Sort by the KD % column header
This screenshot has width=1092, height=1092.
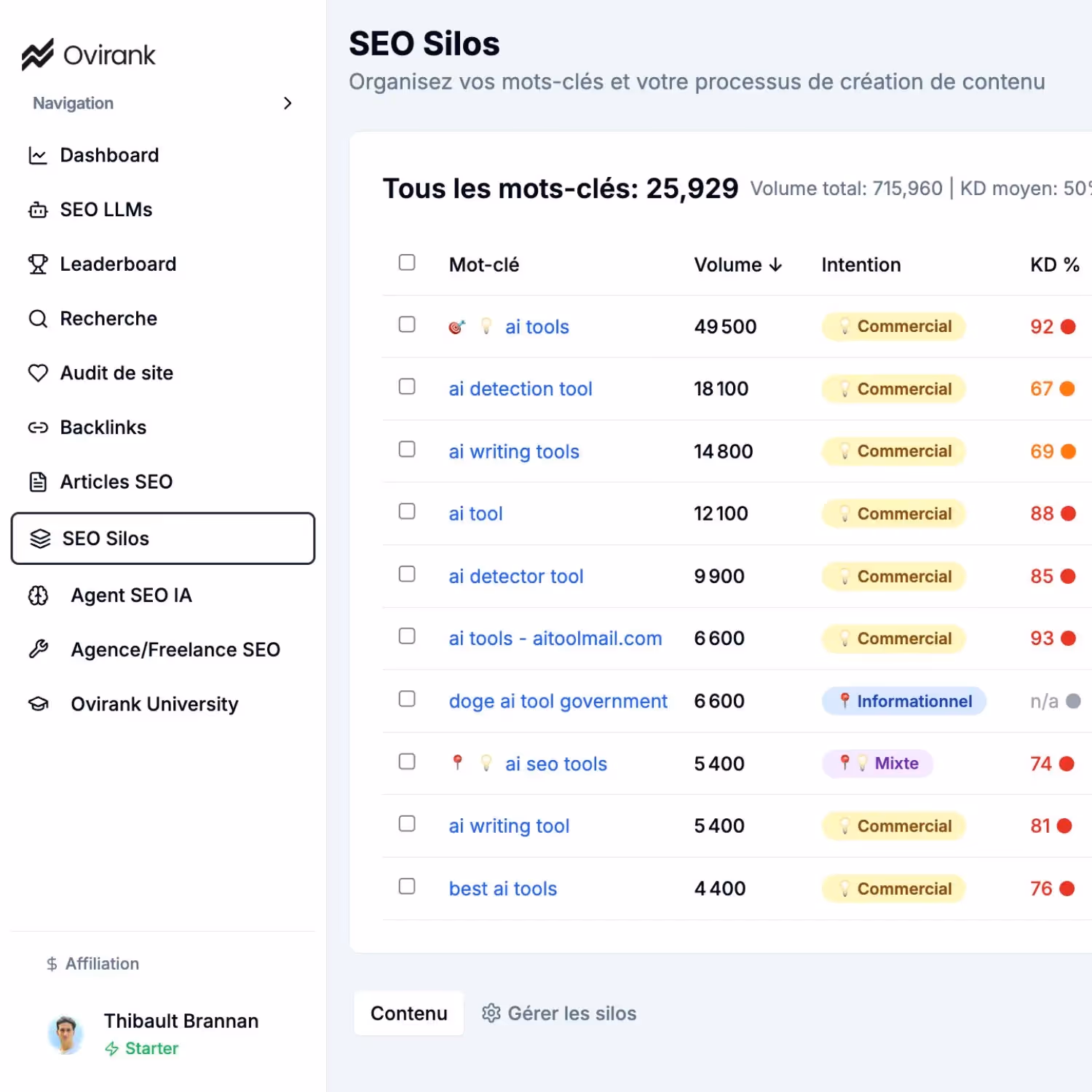tap(1055, 265)
